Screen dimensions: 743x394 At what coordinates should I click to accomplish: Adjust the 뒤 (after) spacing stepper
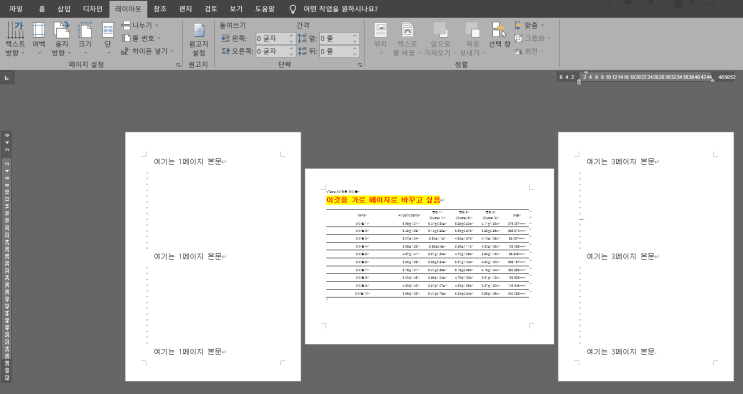coord(355,51)
